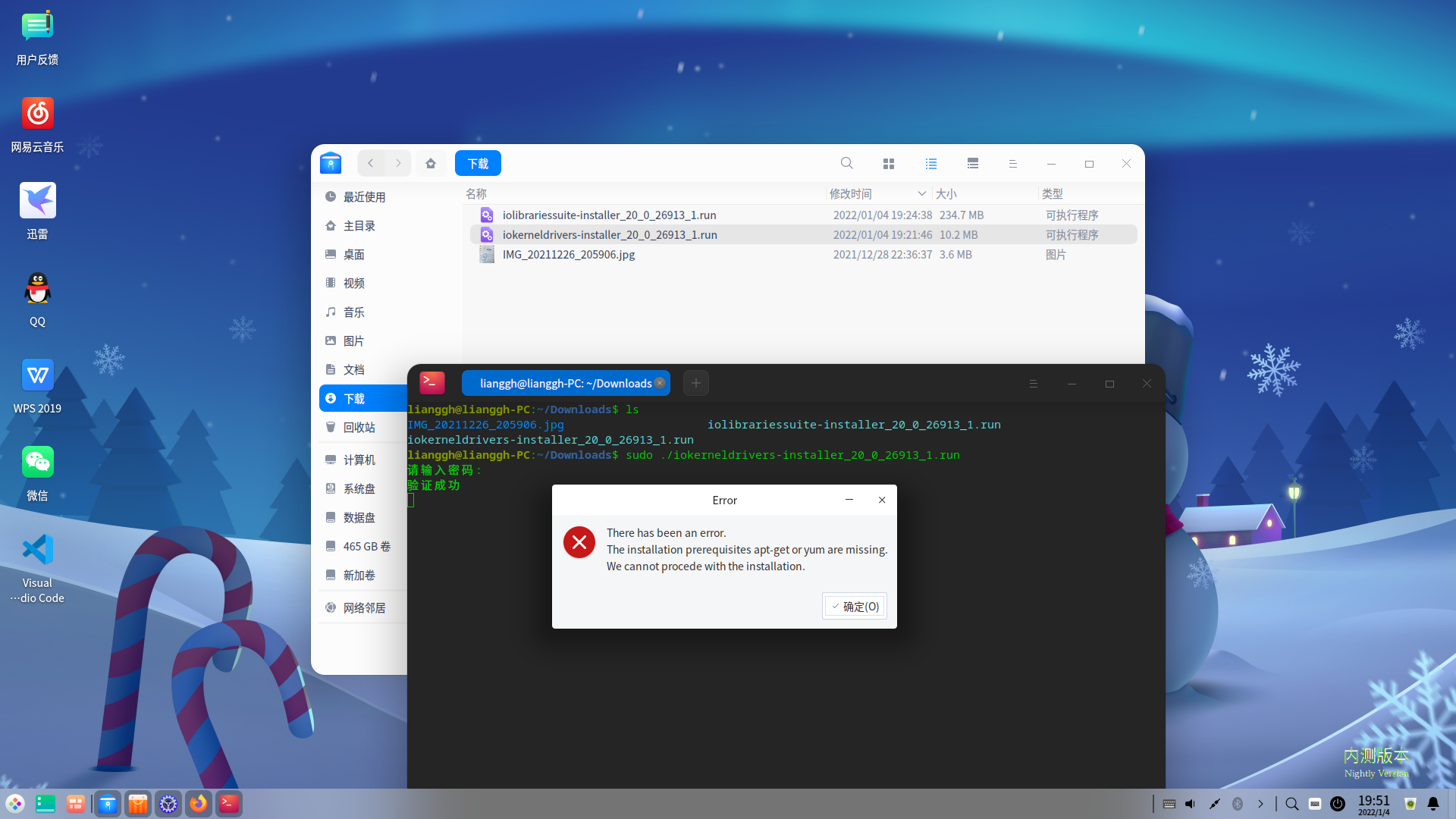Screen dimensions: 1456x819
Task: Select the 下载 breadcrumb tab
Action: coord(478,163)
